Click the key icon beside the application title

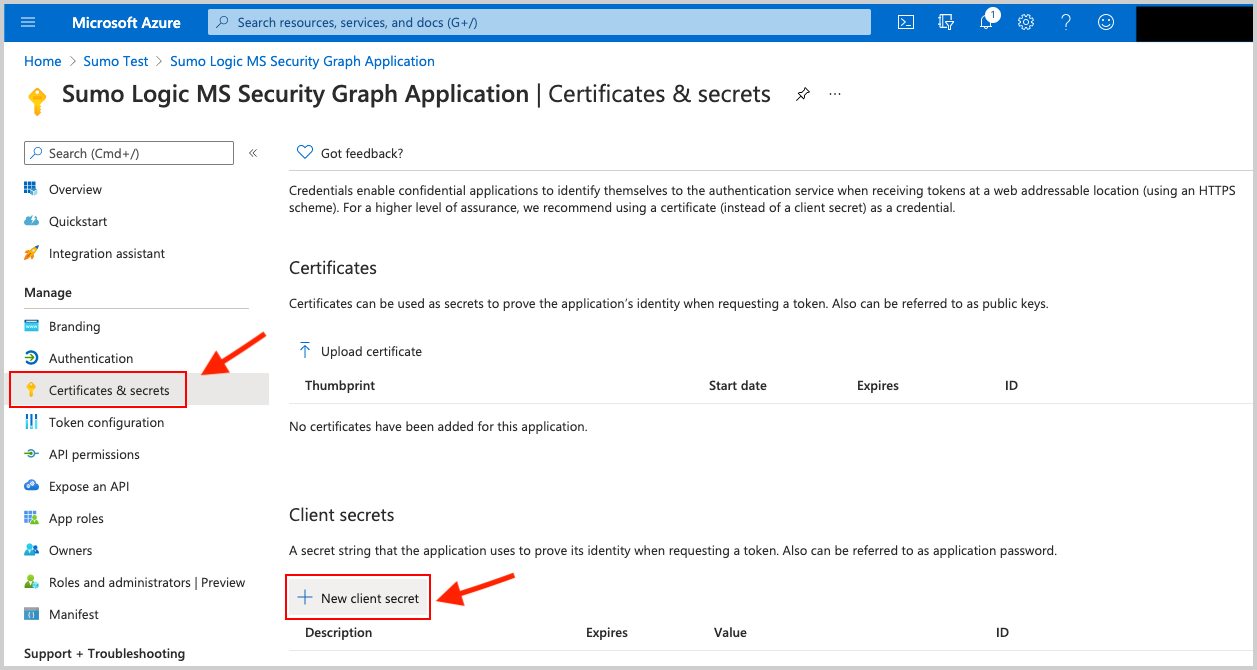pos(37,99)
